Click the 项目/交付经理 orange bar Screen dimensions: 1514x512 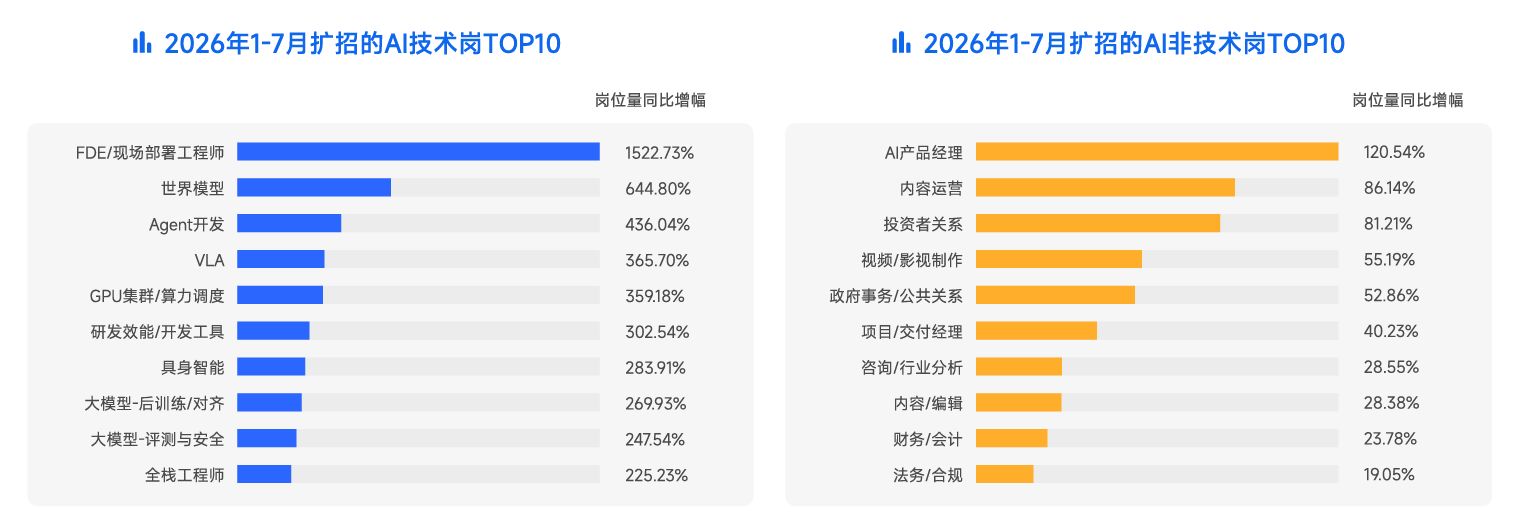pos(1036,331)
